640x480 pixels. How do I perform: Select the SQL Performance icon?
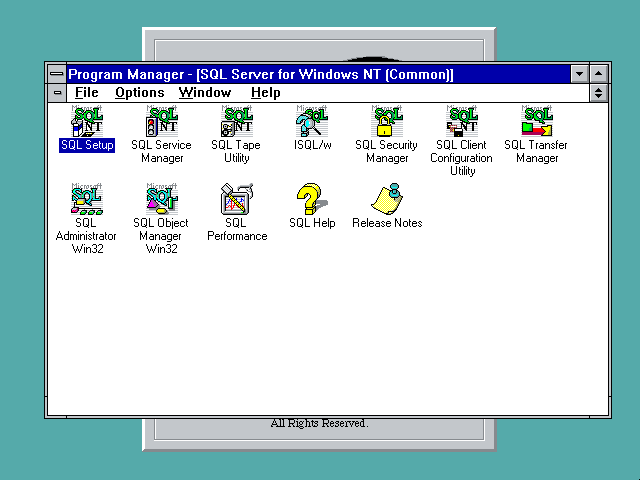[x=237, y=199]
